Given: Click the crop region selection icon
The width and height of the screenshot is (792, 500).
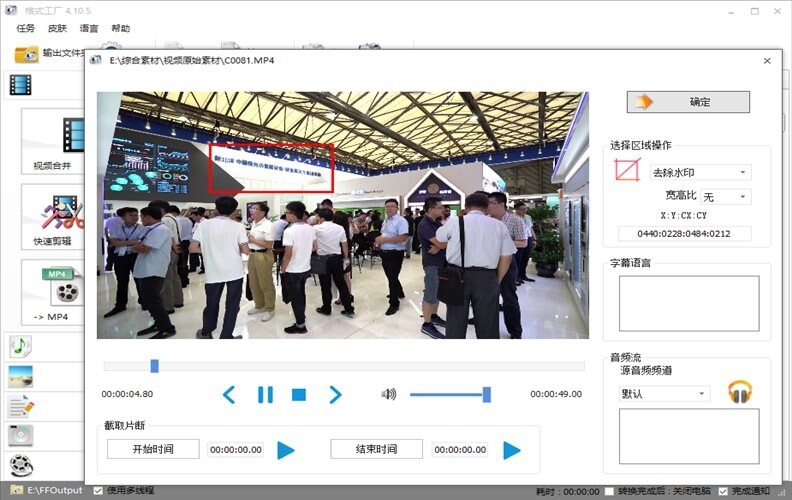Looking at the screenshot, I should pos(627,170).
